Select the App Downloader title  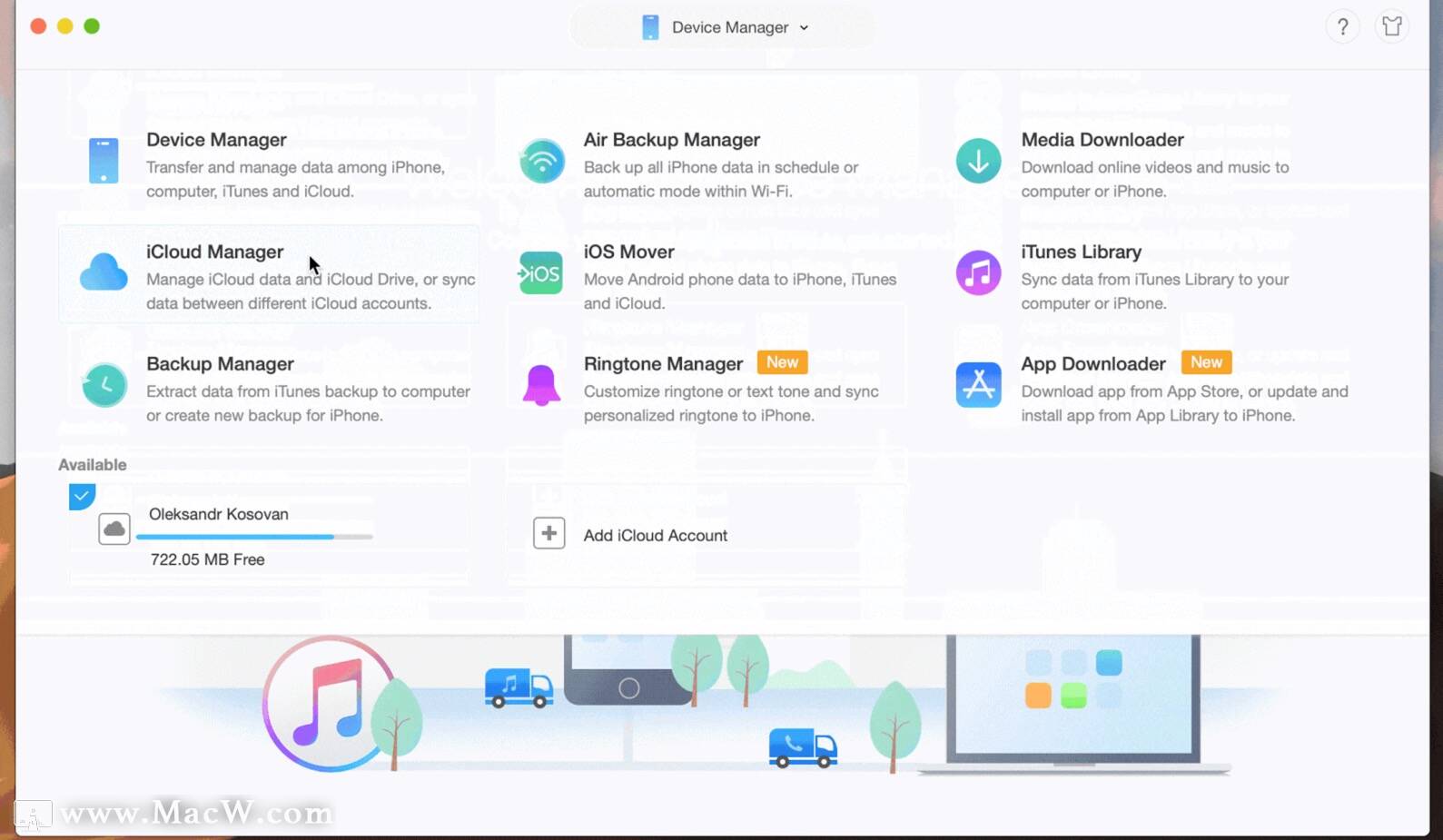1093,363
